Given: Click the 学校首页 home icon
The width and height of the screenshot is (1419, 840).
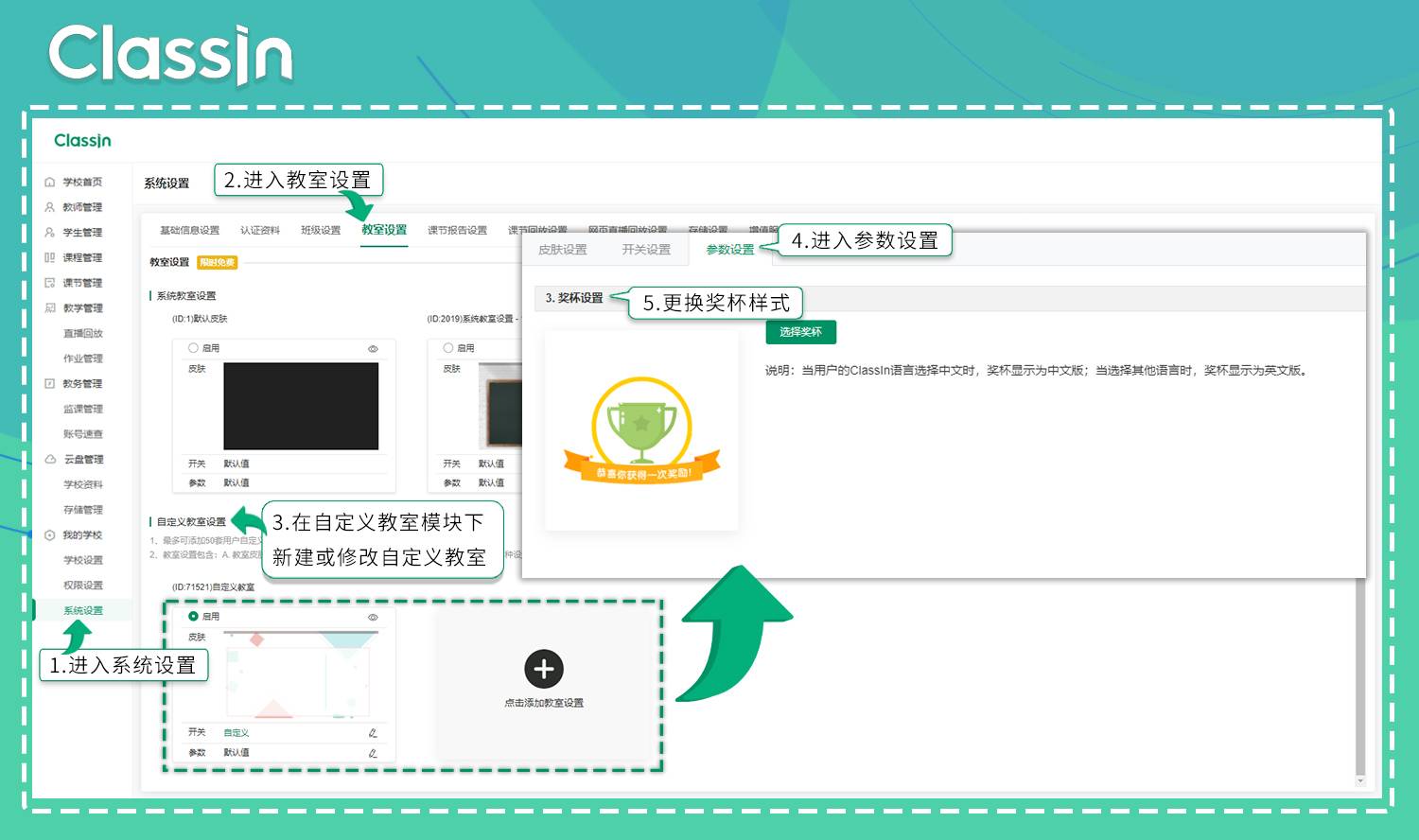Looking at the screenshot, I should [x=50, y=182].
